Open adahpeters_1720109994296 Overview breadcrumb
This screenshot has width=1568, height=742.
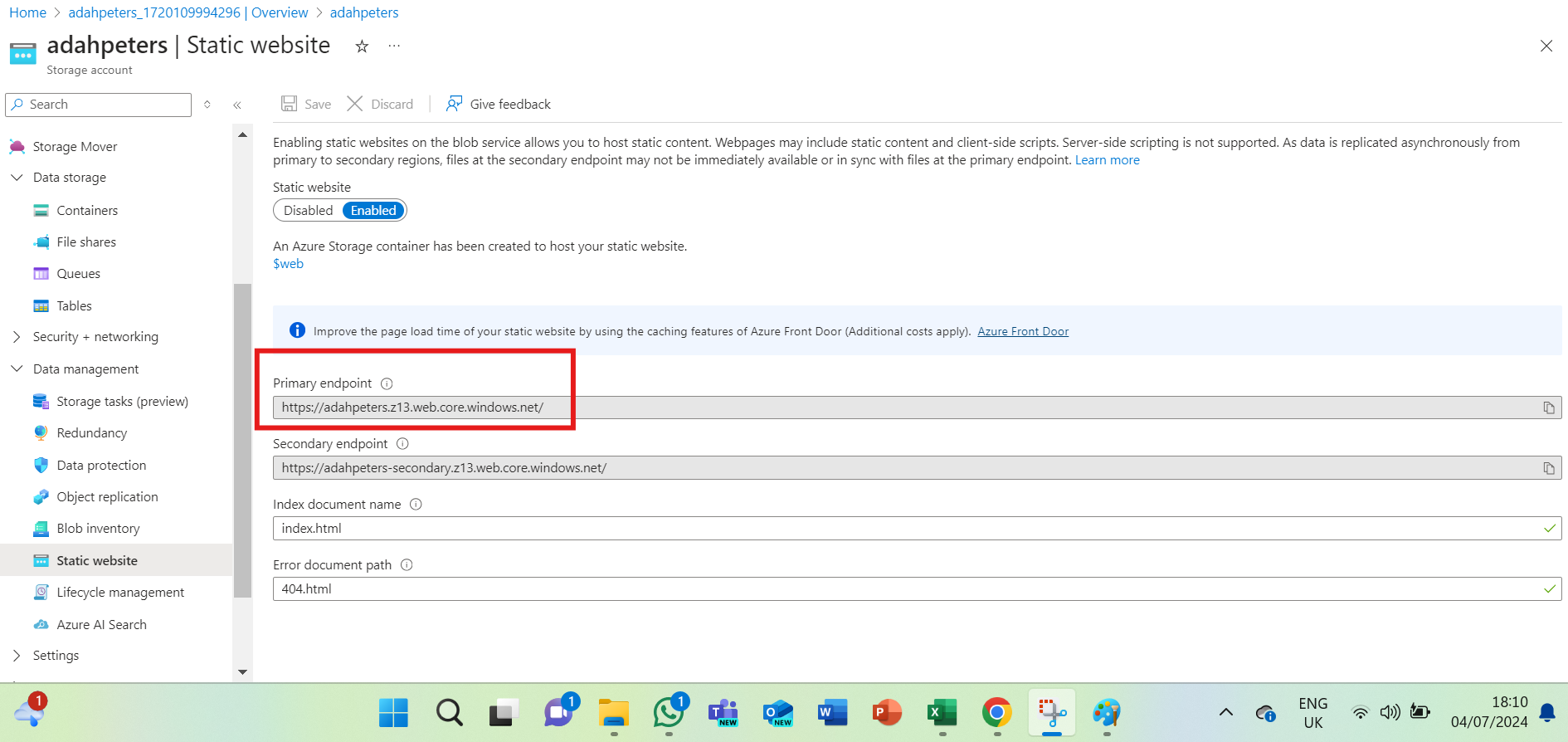tap(187, 12)
